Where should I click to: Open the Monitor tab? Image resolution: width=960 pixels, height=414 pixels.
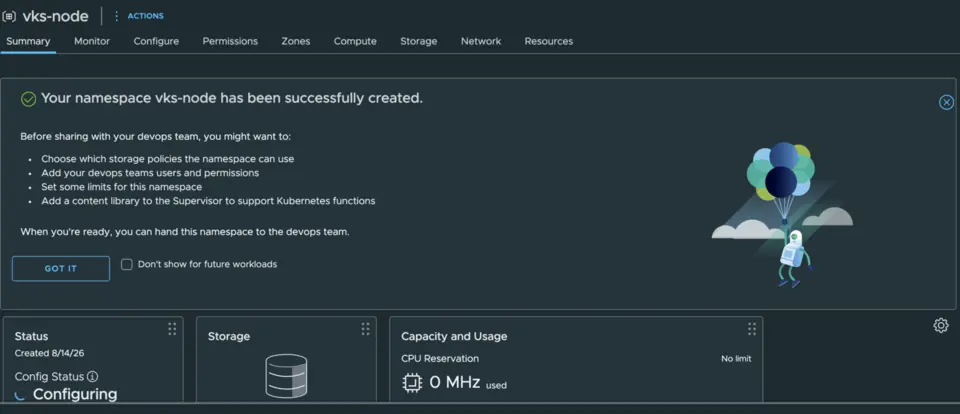(x=92, y=41)
